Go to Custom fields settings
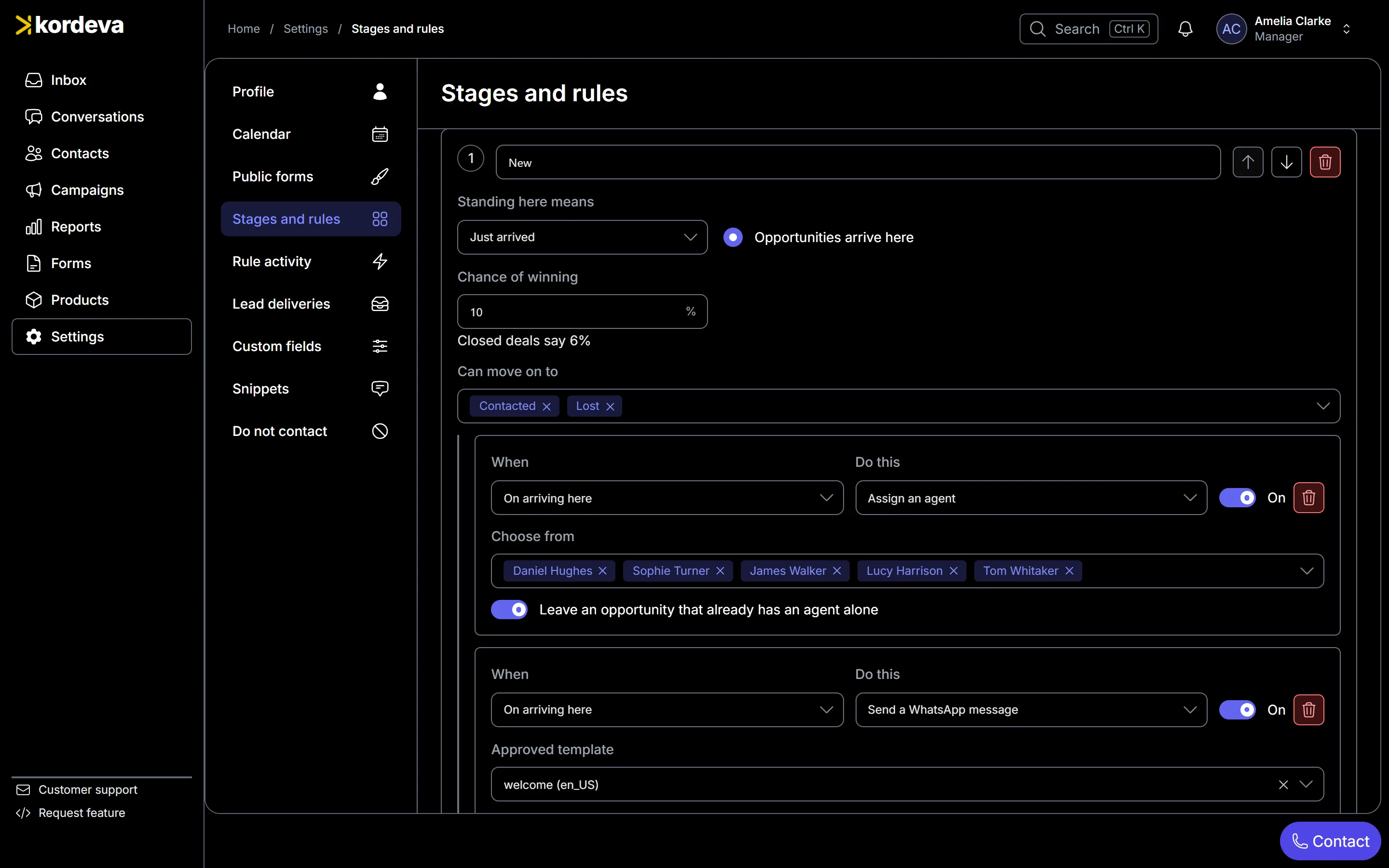Screen dimensions: 1389x868 pyautogui.click(x=311, y=346)
